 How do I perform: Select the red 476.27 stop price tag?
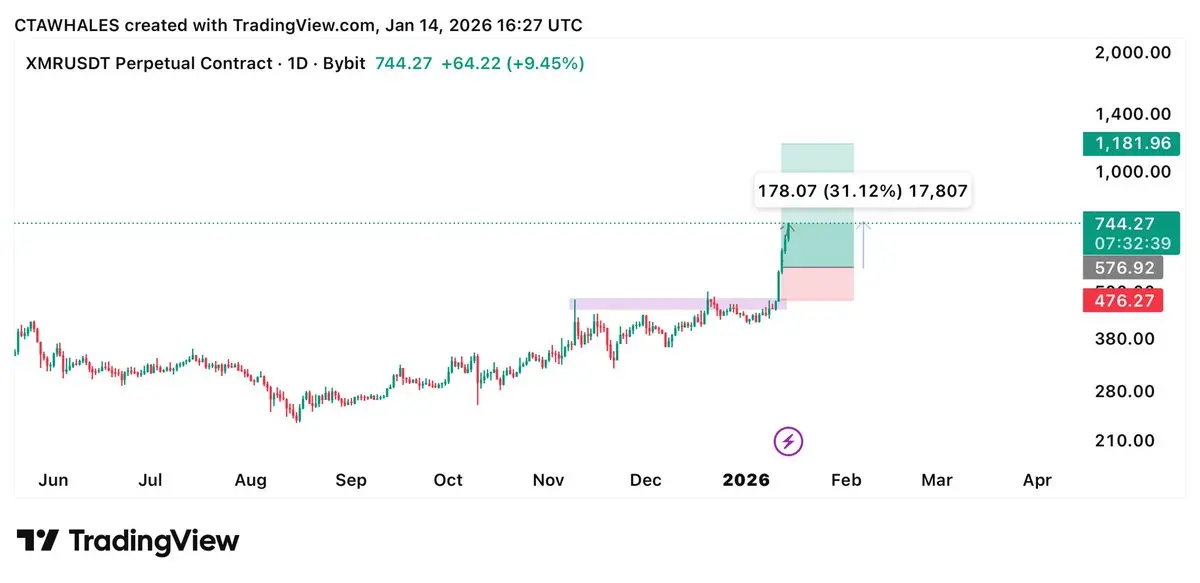point(1122,300)
